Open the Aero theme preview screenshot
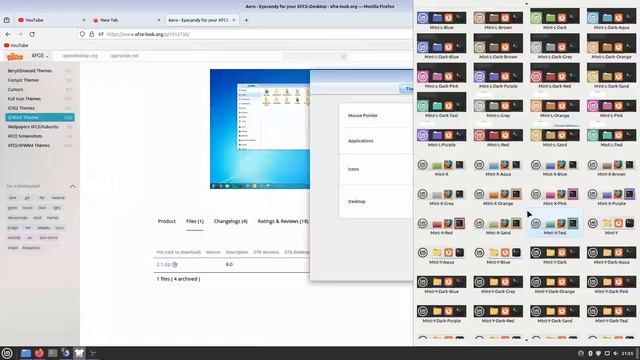640x360 pixels. 260,129
